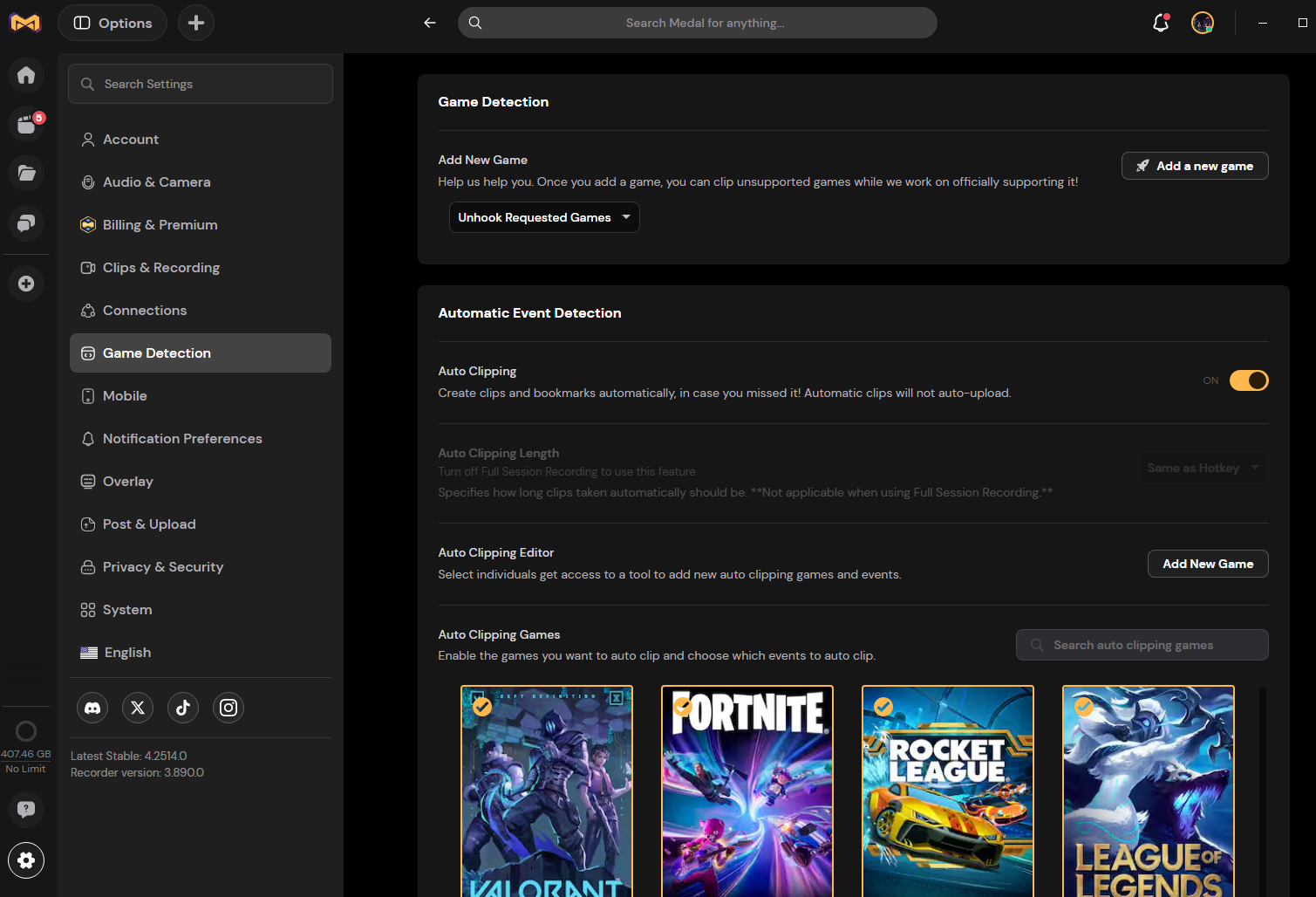Open the user profile avatar
This screenshot has width=1316, height=897.
1203,23
